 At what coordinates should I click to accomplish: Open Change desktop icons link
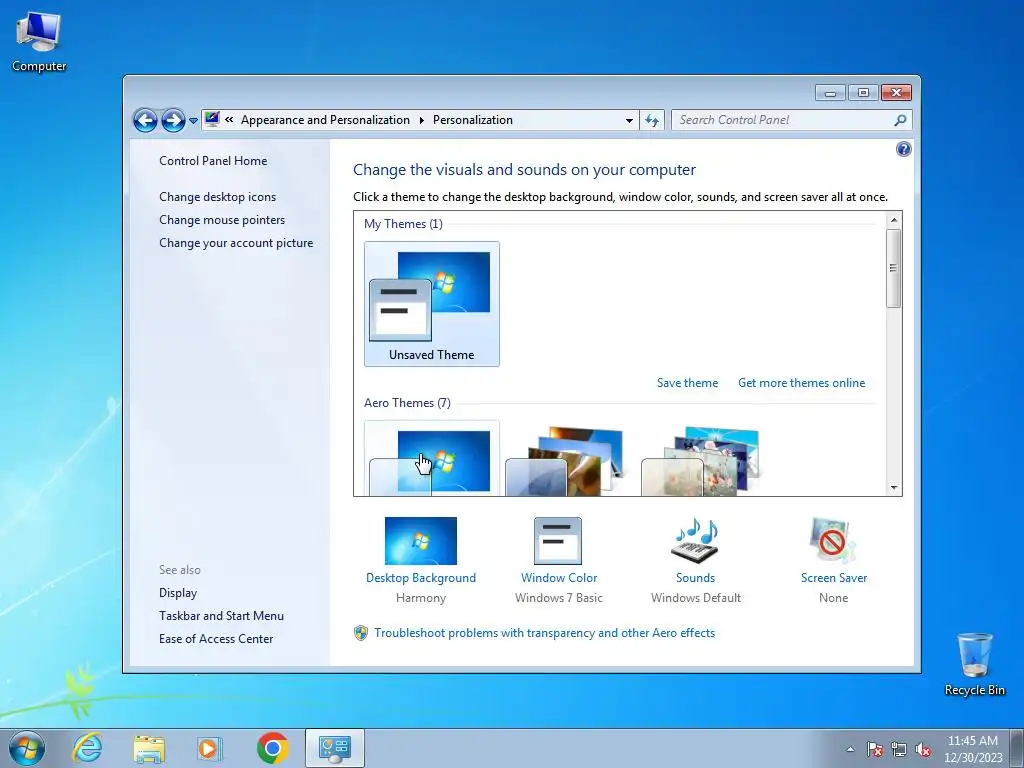tap(217, 197)
